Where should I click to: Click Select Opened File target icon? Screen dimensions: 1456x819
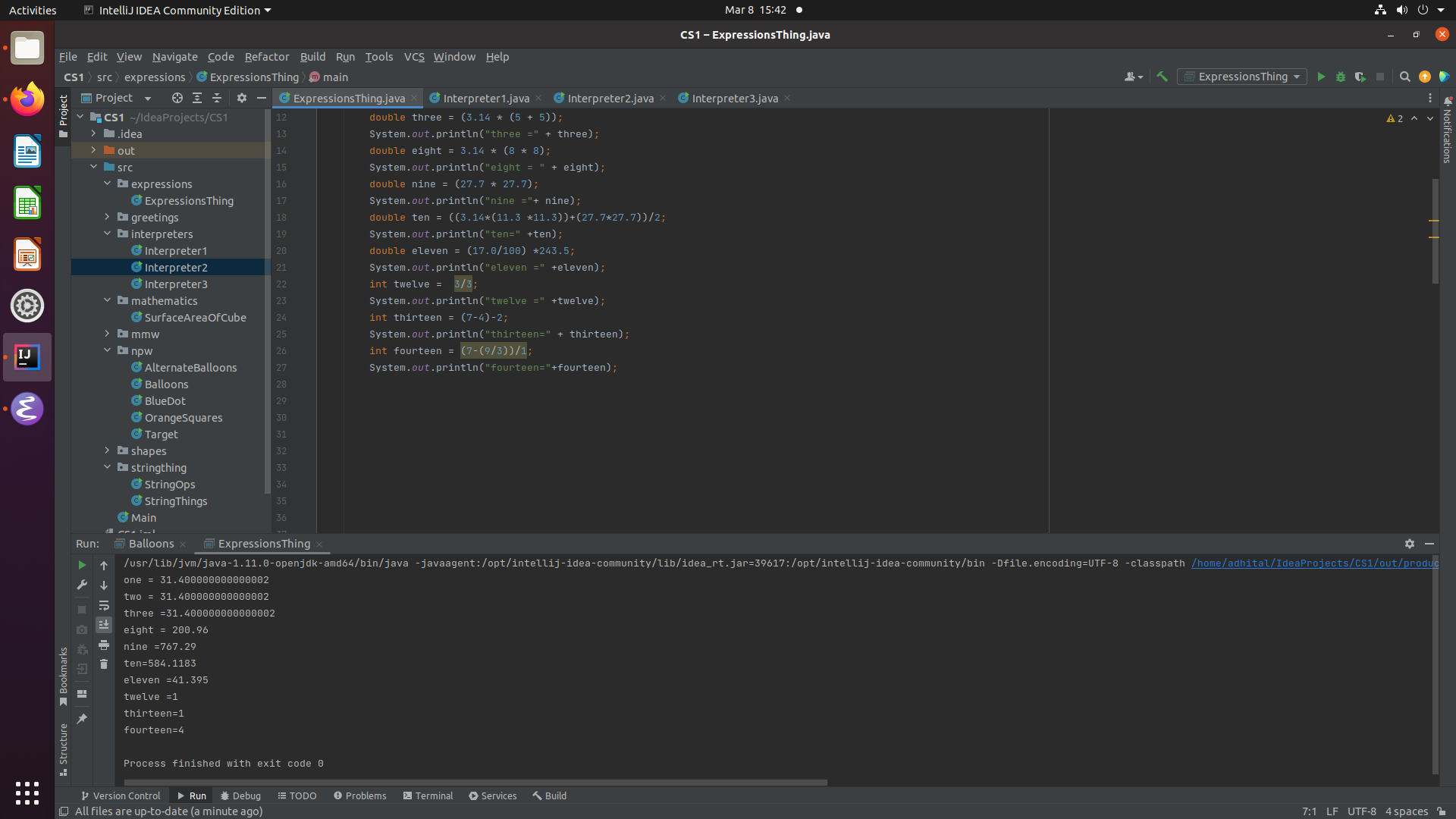(x=177, y=98)
